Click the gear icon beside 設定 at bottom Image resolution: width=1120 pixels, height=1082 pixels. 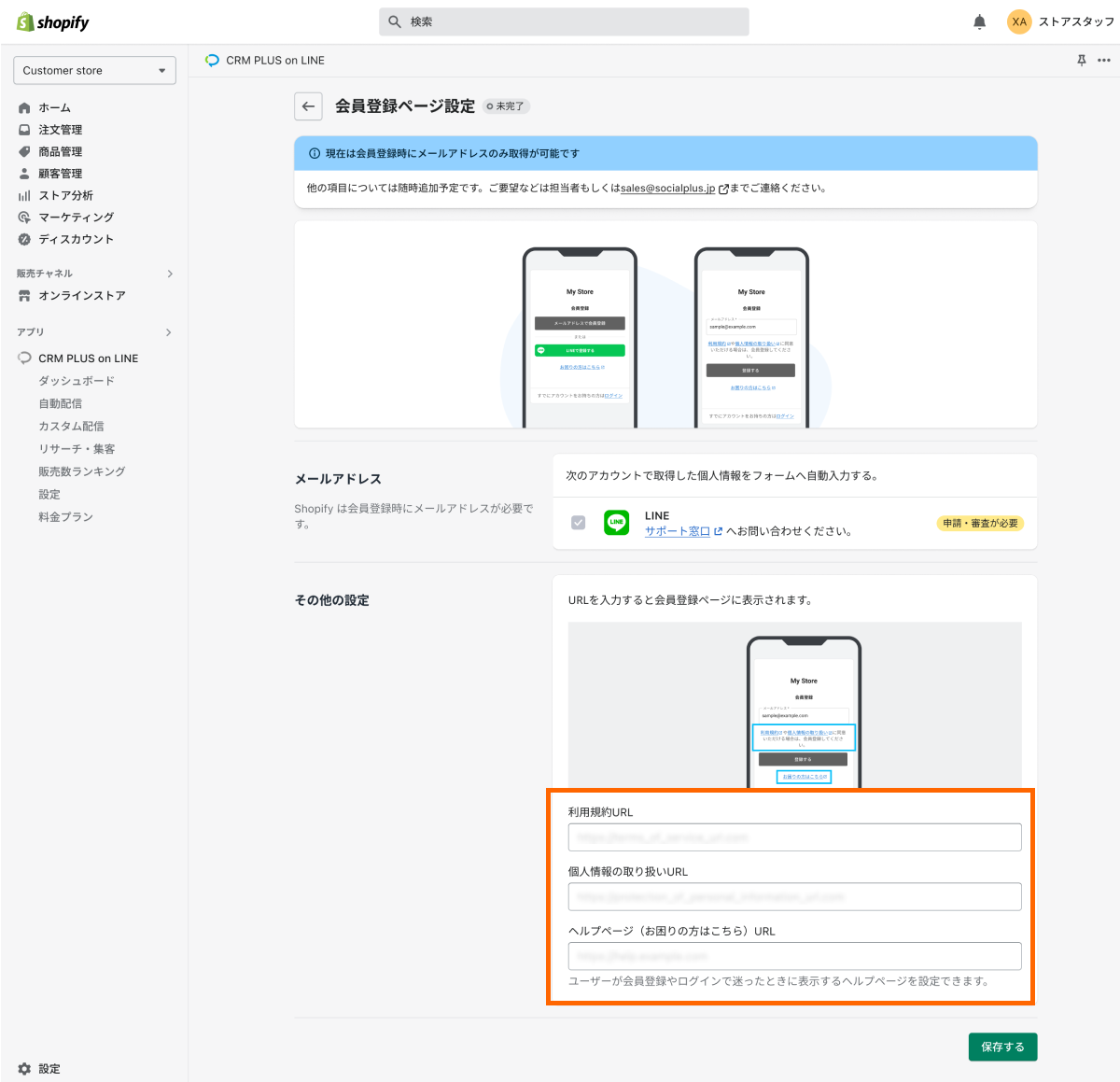click(24, 1069)
